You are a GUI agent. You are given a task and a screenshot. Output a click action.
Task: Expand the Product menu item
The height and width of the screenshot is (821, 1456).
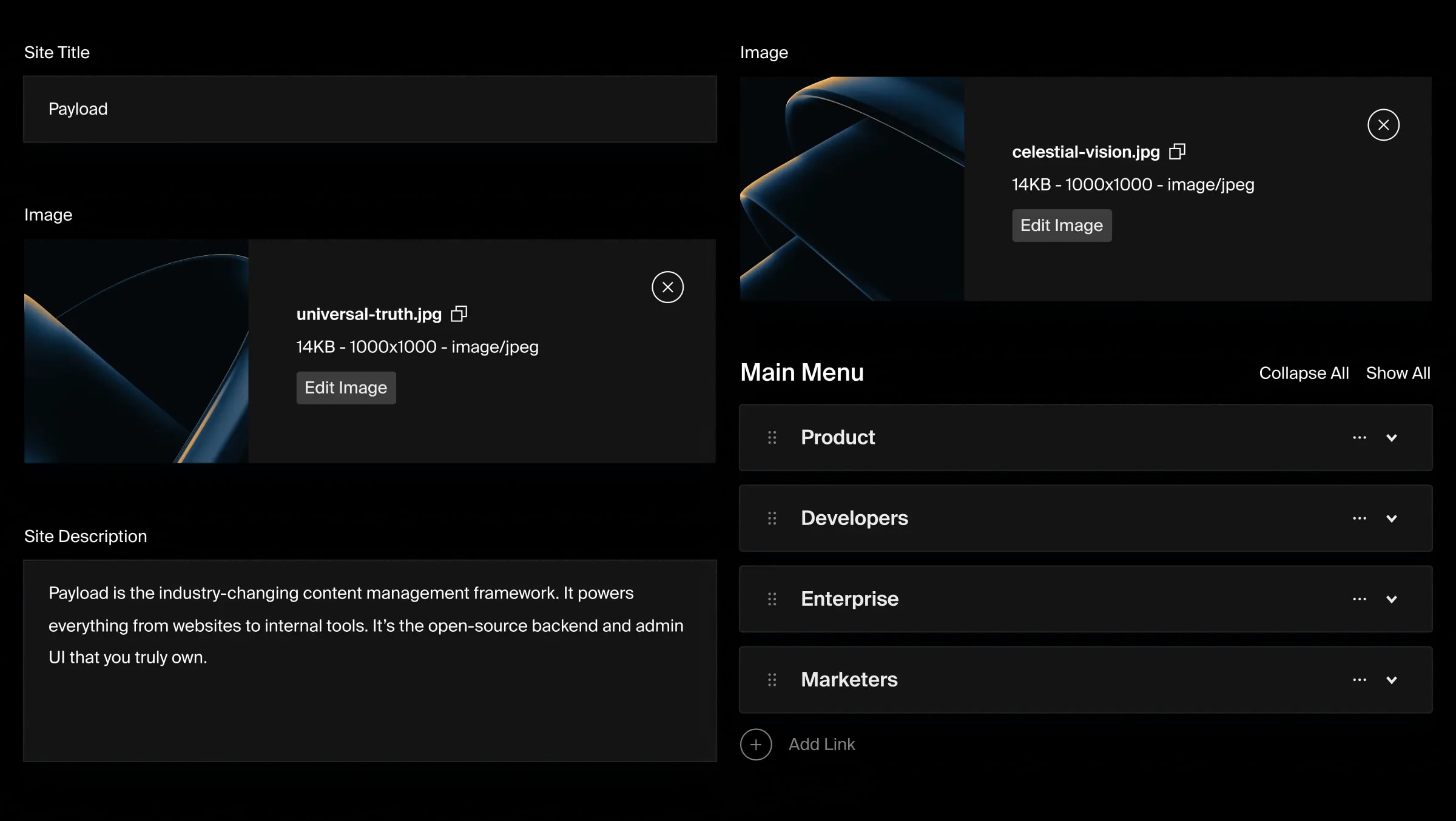[1392, 438]
